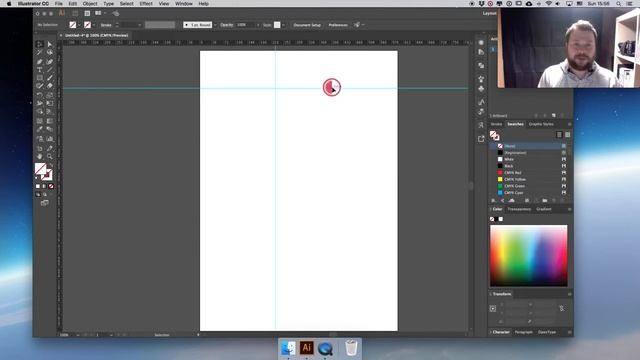640x360 pixels.
Task: Open the Apple menu
Action: point(9,4)
